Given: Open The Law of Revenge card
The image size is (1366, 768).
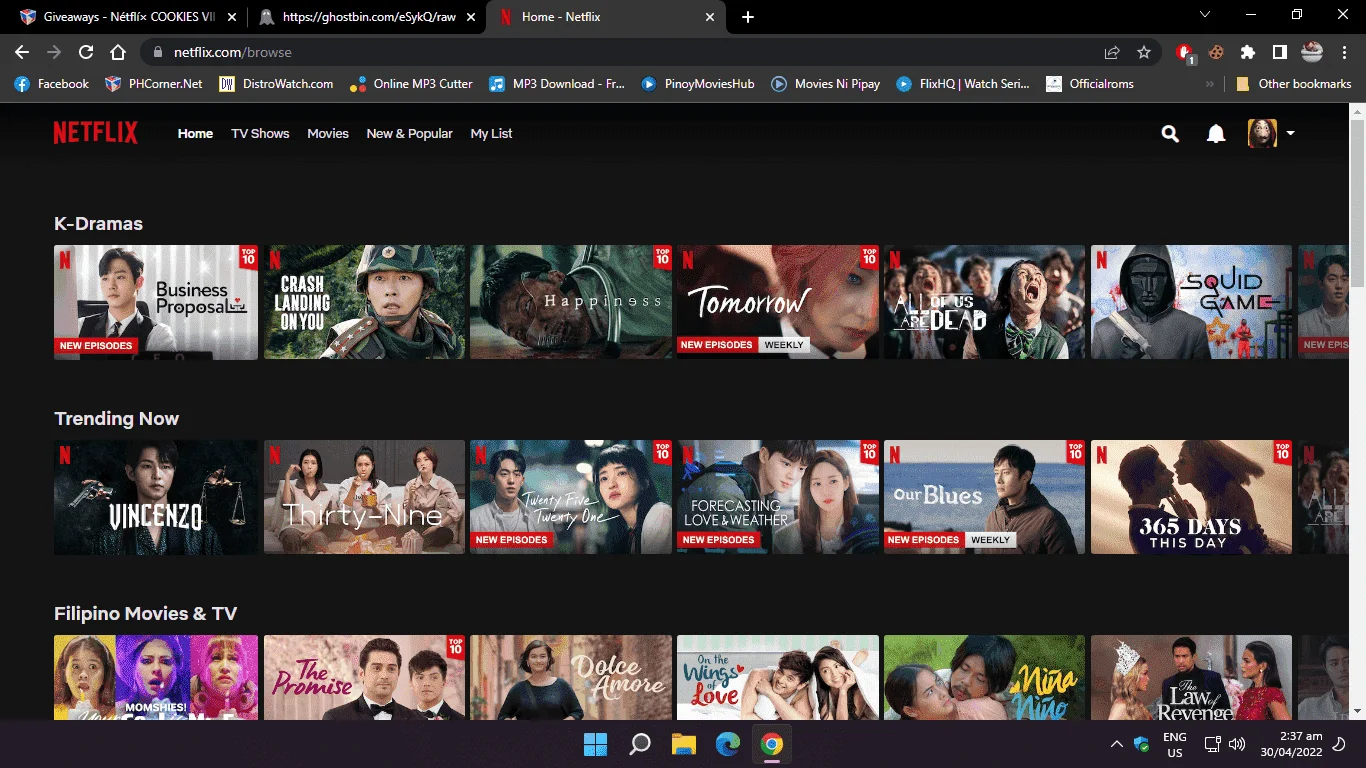Looking at the screenshot, I should point(1191,677).
